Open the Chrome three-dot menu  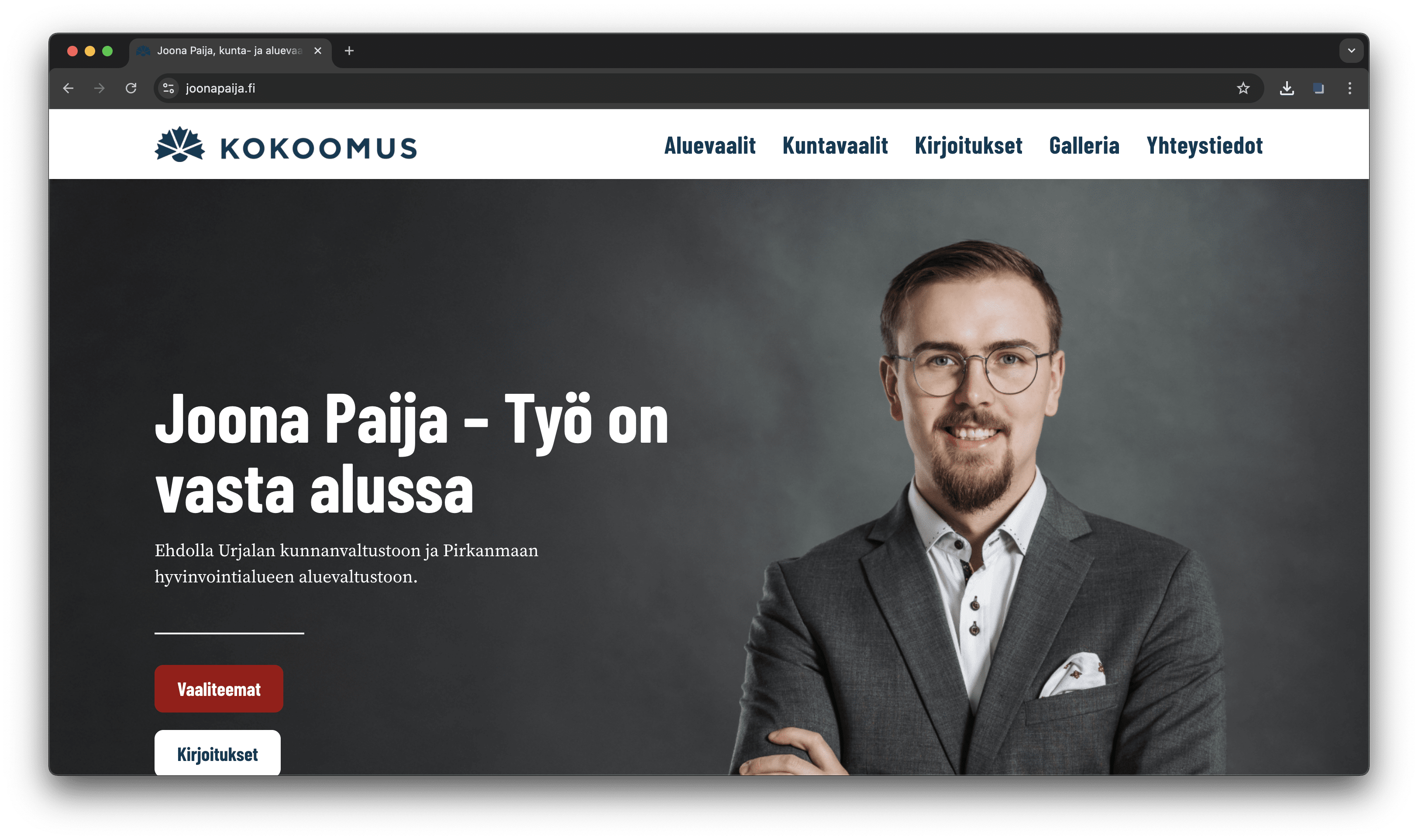(x=1349, y=88)
